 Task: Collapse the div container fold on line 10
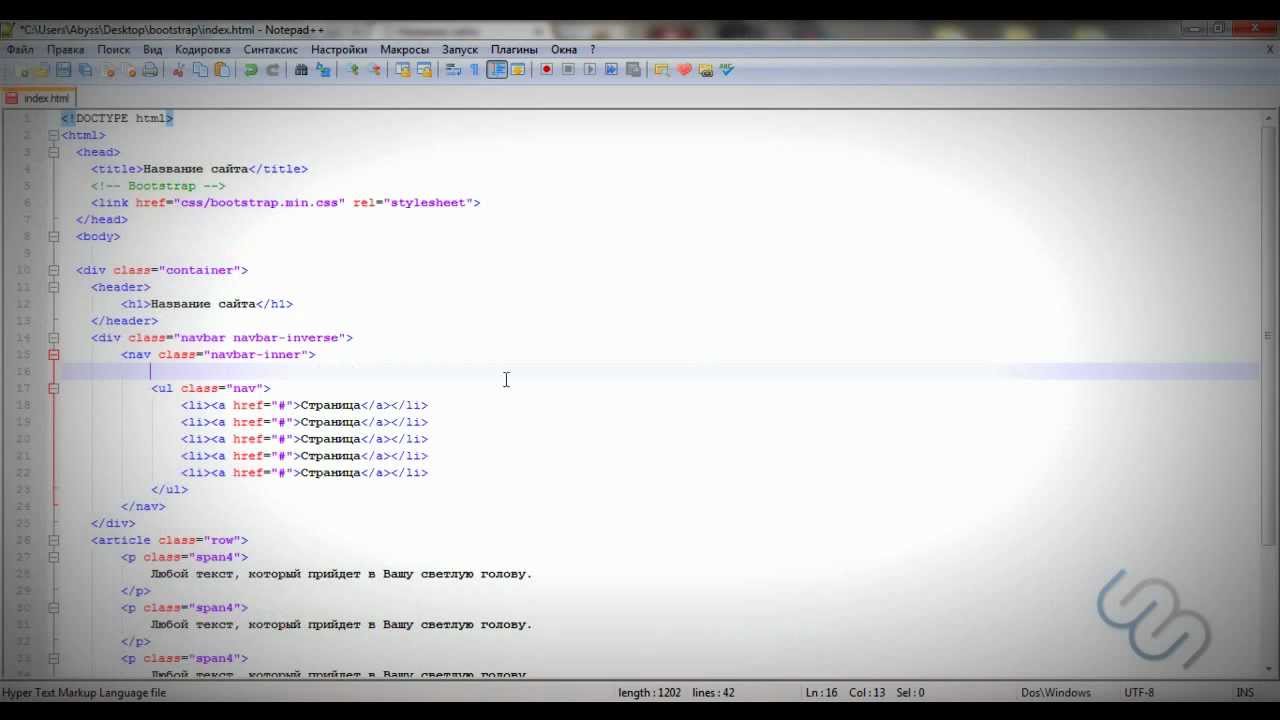pos(54,270)
